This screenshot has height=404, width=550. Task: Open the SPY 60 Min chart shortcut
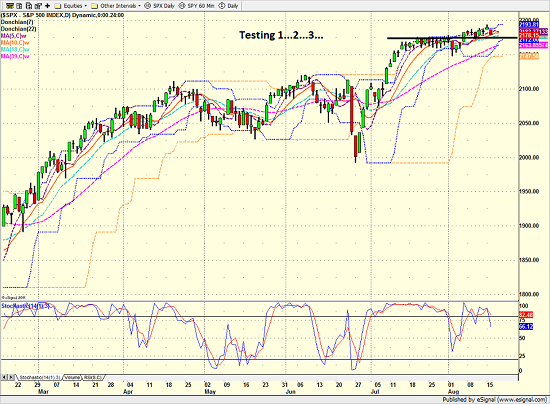click(196, 6)
